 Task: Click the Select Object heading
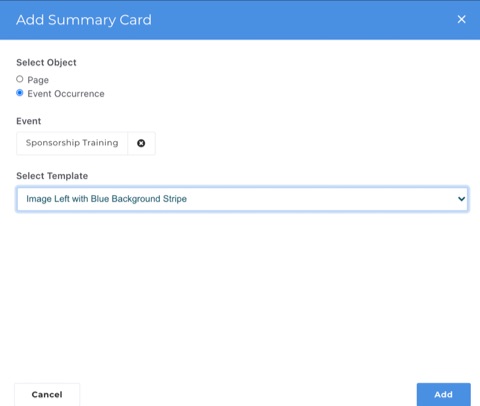46,62
